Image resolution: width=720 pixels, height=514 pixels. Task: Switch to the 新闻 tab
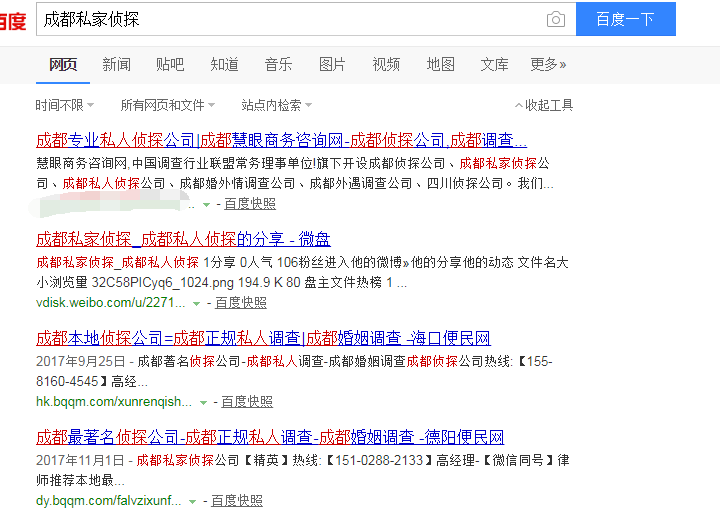[x=117, y=64]
